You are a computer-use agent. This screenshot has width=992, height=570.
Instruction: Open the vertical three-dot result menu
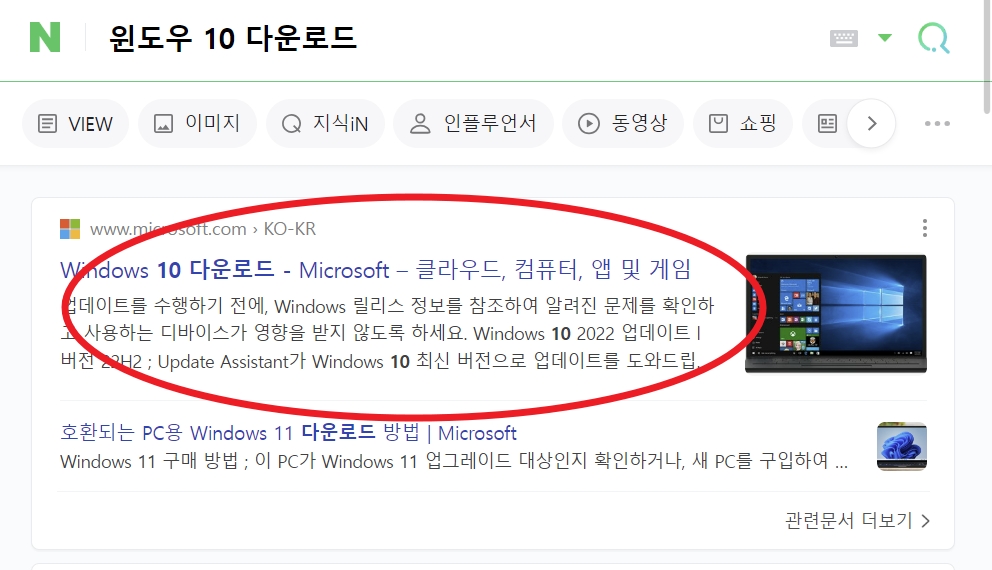click(925, 228)
